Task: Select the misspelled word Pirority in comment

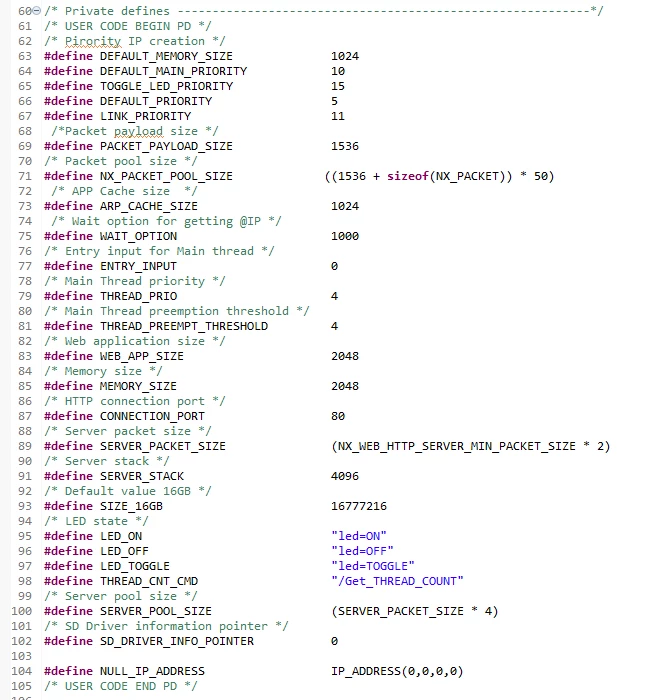Action: point(93,41)
